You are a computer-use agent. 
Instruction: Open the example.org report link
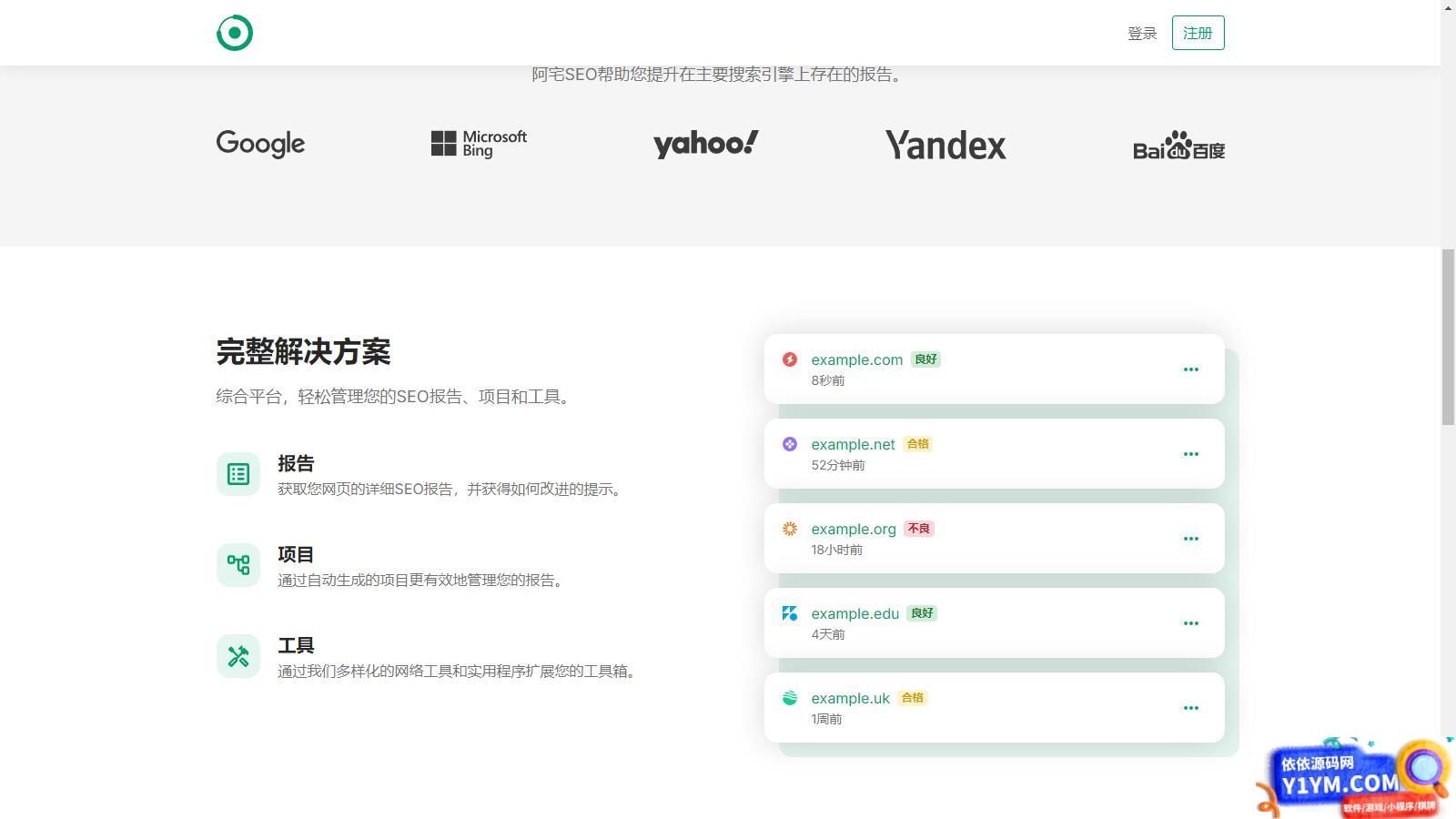pos(854,529)
